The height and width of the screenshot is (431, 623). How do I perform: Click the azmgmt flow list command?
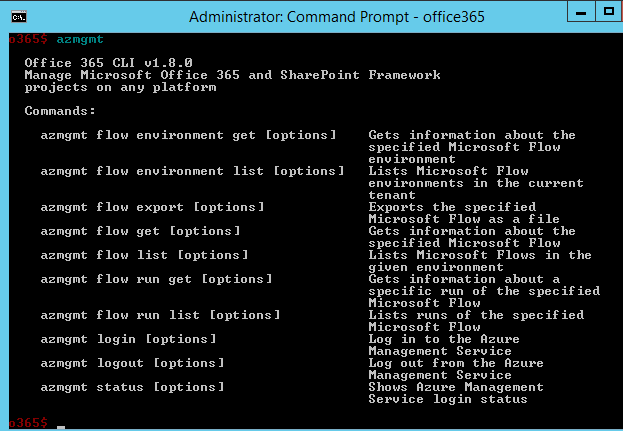(x=144, y=255)
